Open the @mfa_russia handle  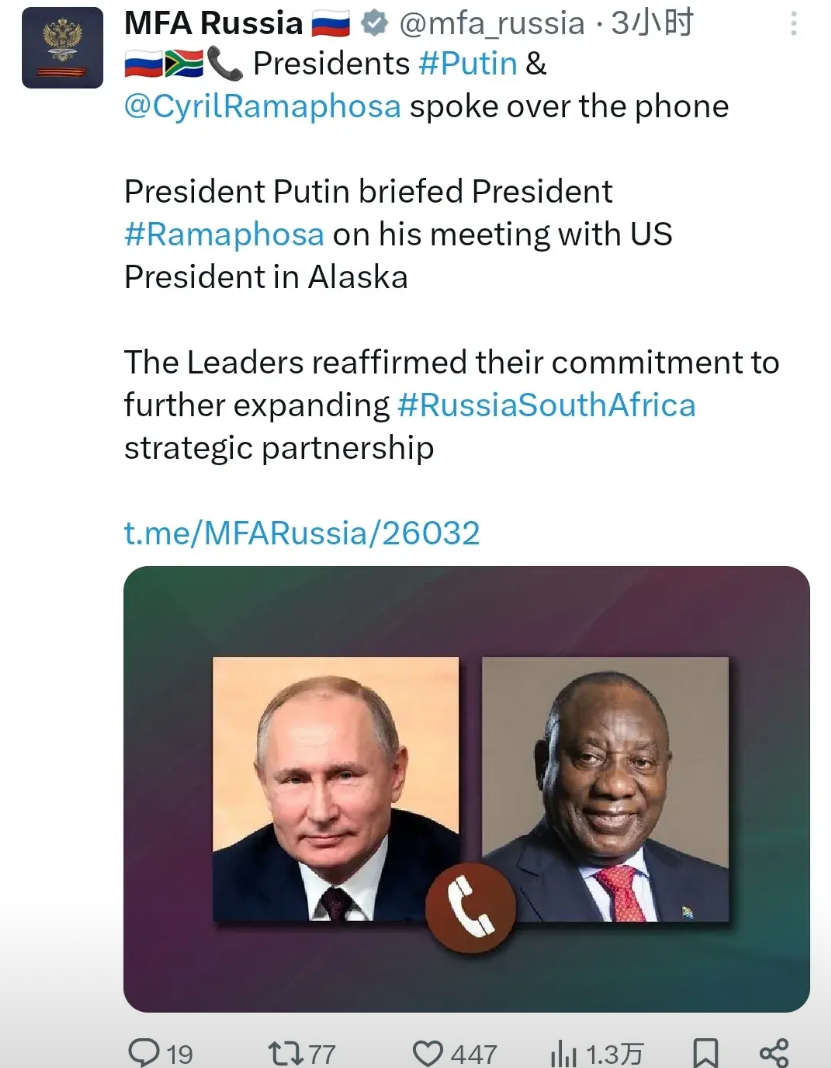click(x=492, y=23)
